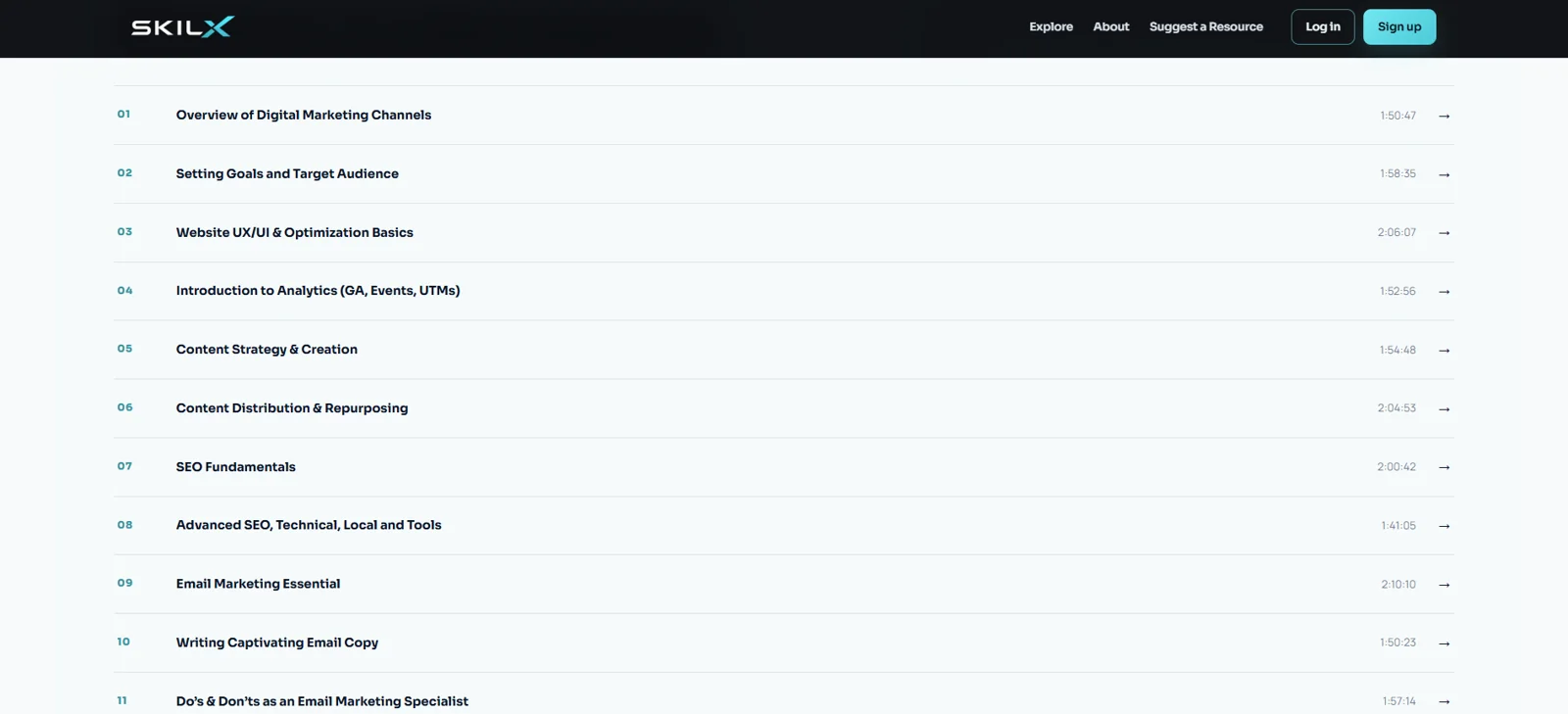Open Suggest a Resource
Screen dimensions: 1568x714
[x=1205, y=26]
